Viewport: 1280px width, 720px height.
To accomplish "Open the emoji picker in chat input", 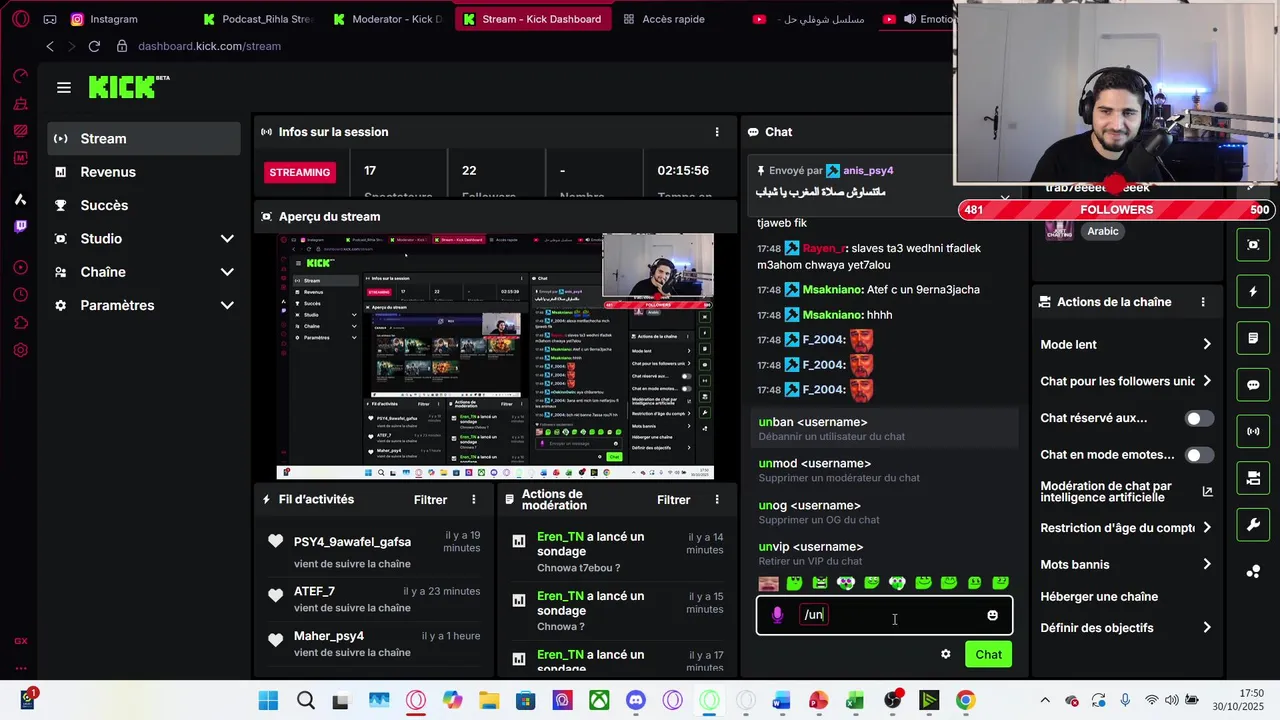I will coord(992,615).
